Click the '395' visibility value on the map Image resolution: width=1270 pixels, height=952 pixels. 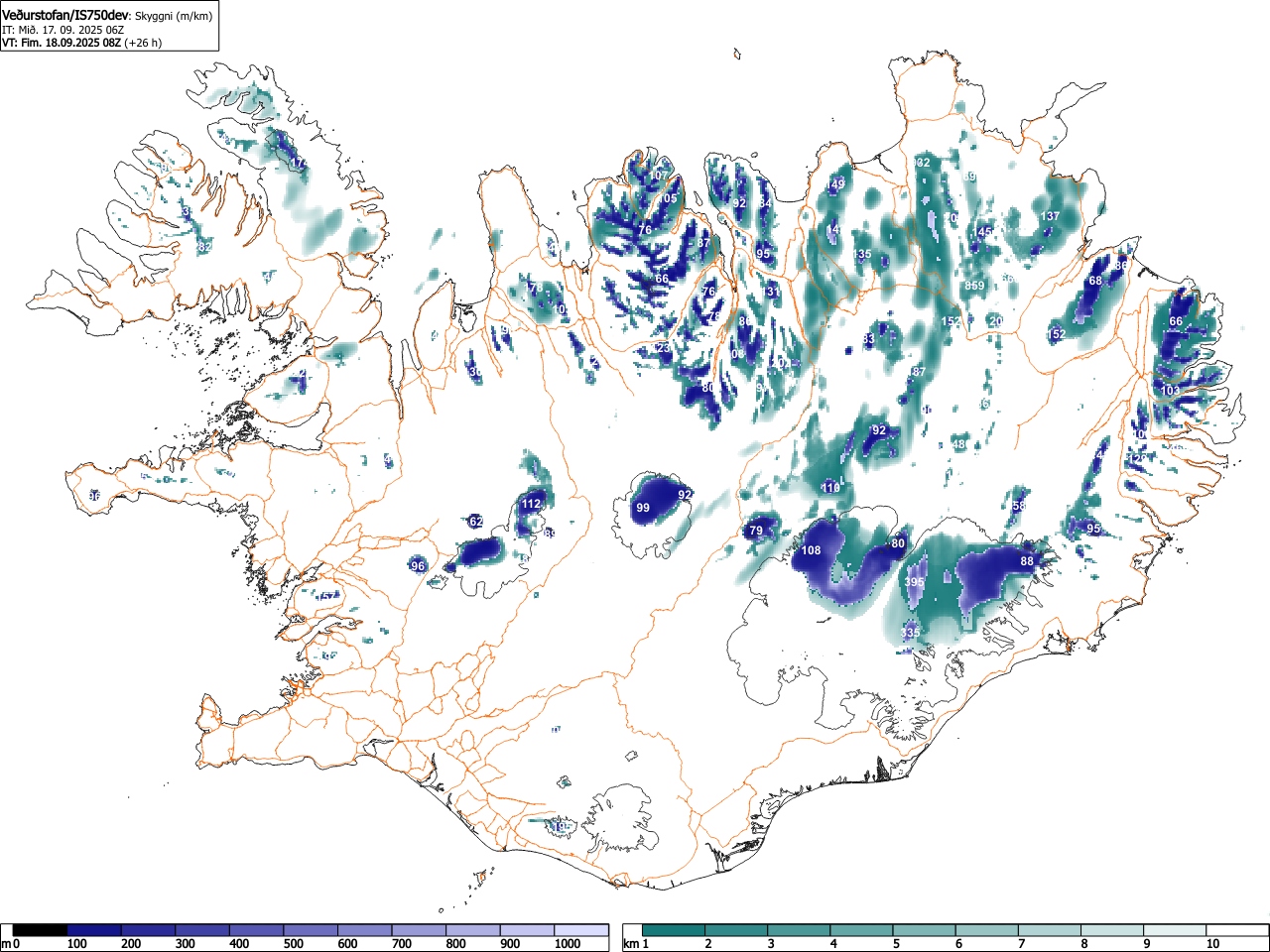(915, 582)
